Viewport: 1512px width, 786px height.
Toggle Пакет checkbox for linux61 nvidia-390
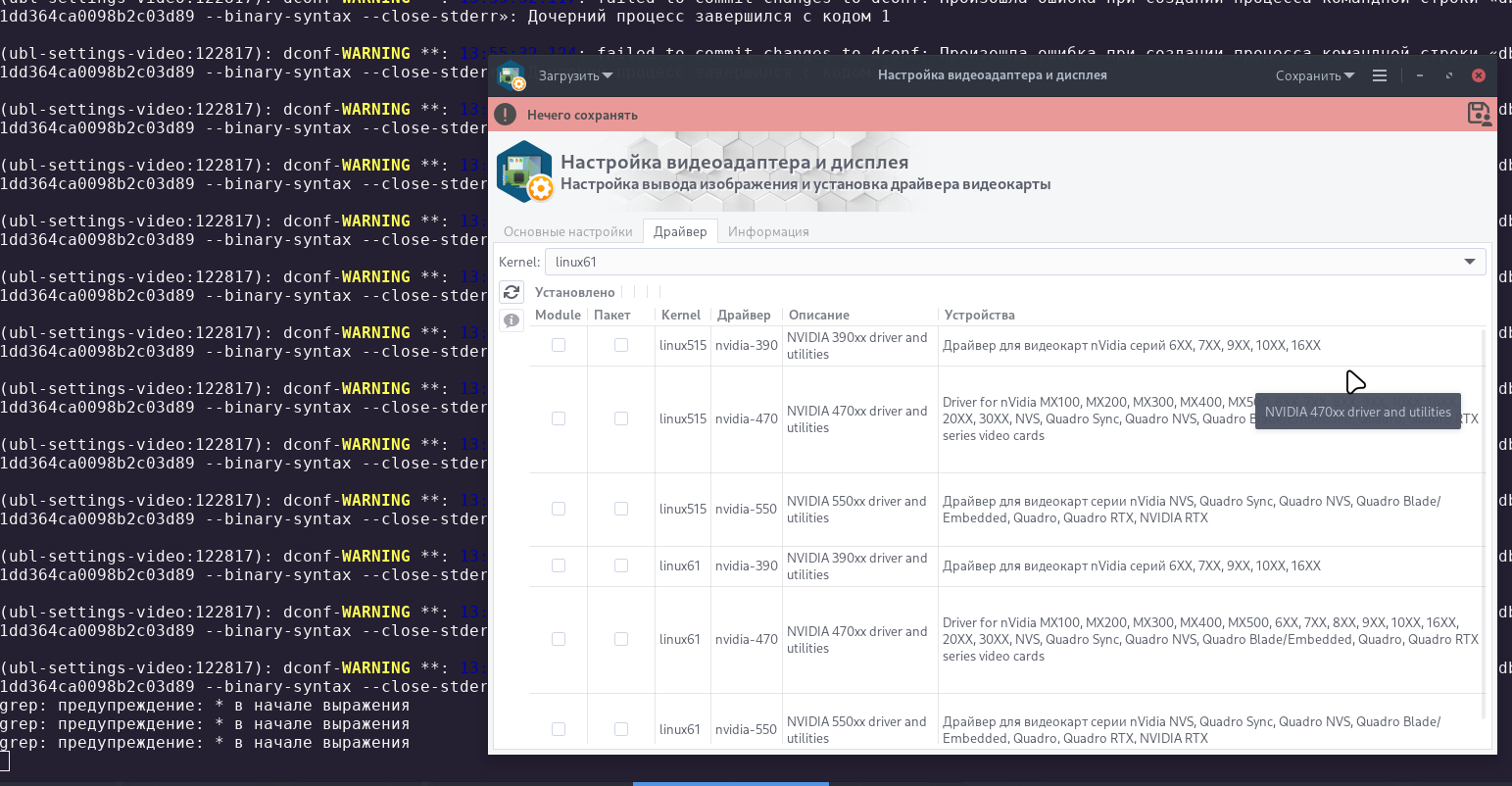(621, 565)
